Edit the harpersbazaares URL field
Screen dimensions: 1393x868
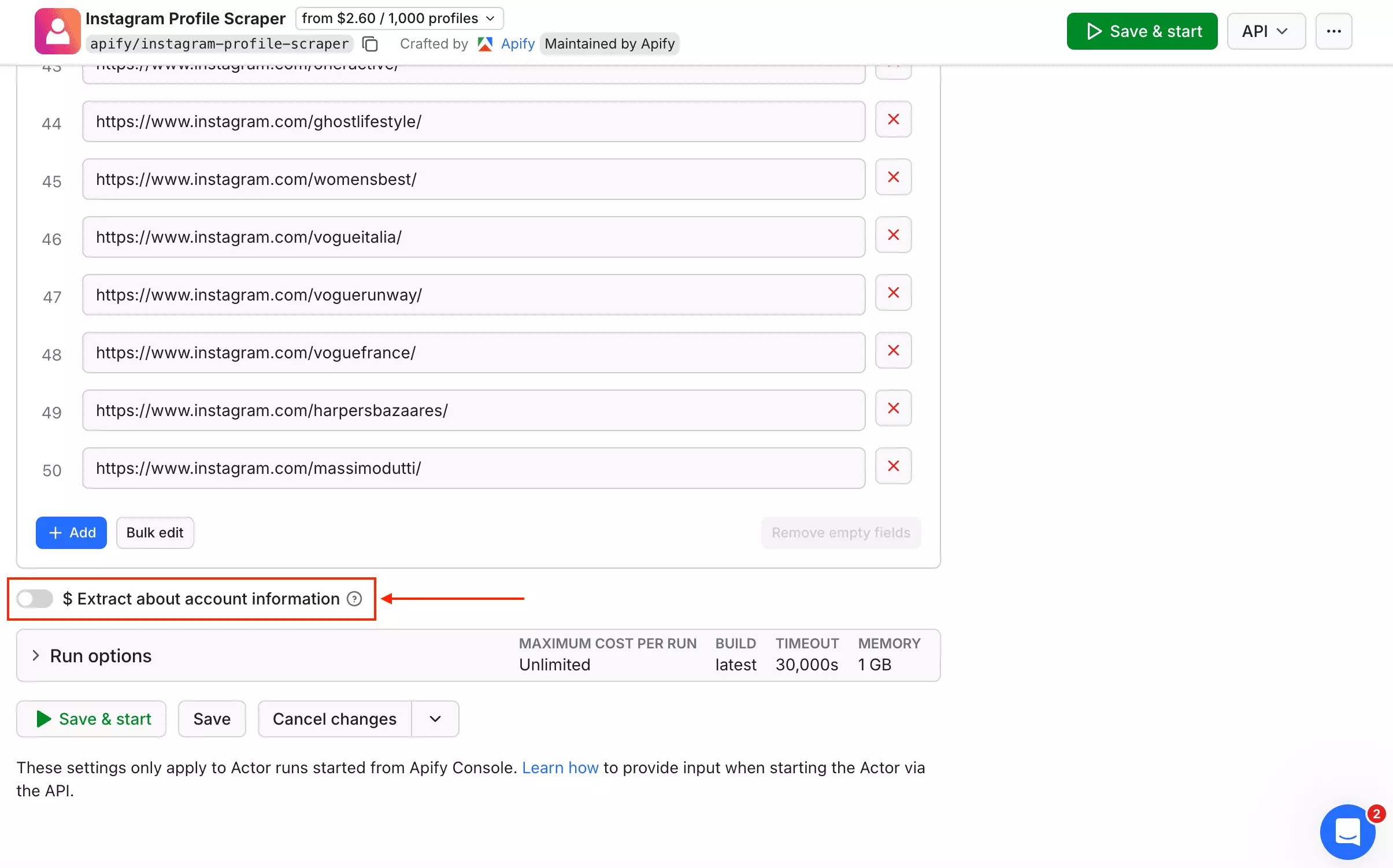(x=473, y=410)
